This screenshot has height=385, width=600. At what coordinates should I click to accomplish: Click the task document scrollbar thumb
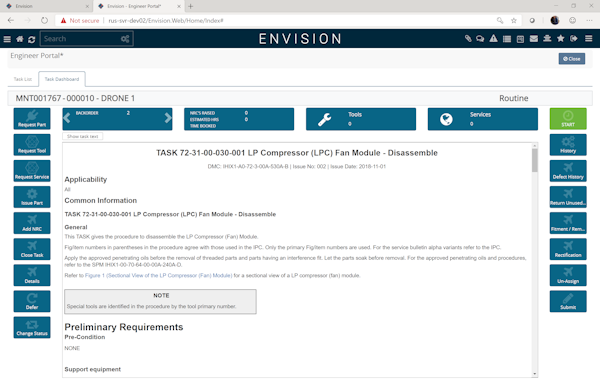(535, 160)
